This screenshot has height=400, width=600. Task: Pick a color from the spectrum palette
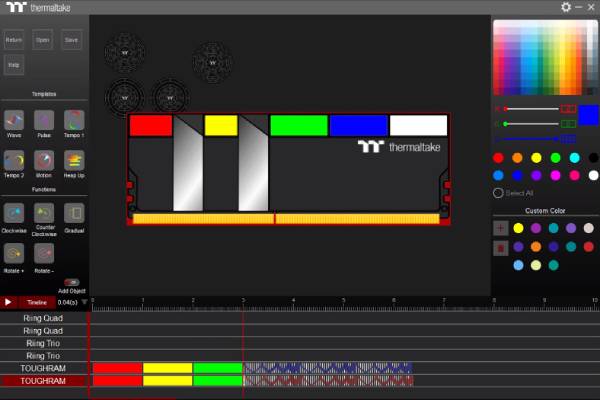545,57
